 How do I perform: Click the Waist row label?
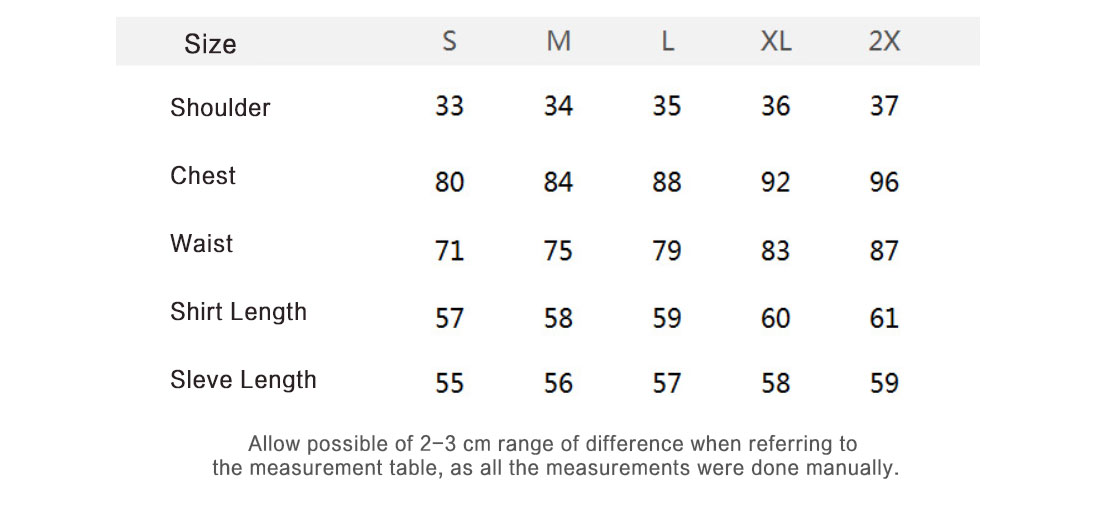pos(201,244)
